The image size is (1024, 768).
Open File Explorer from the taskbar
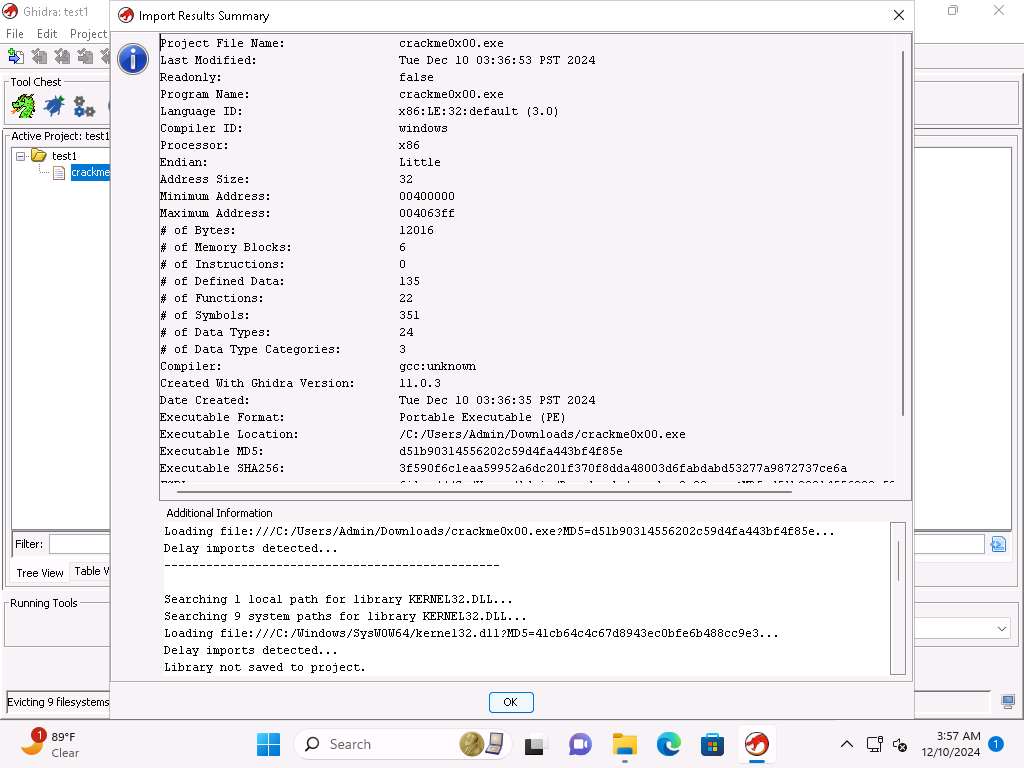pos(625,744)
